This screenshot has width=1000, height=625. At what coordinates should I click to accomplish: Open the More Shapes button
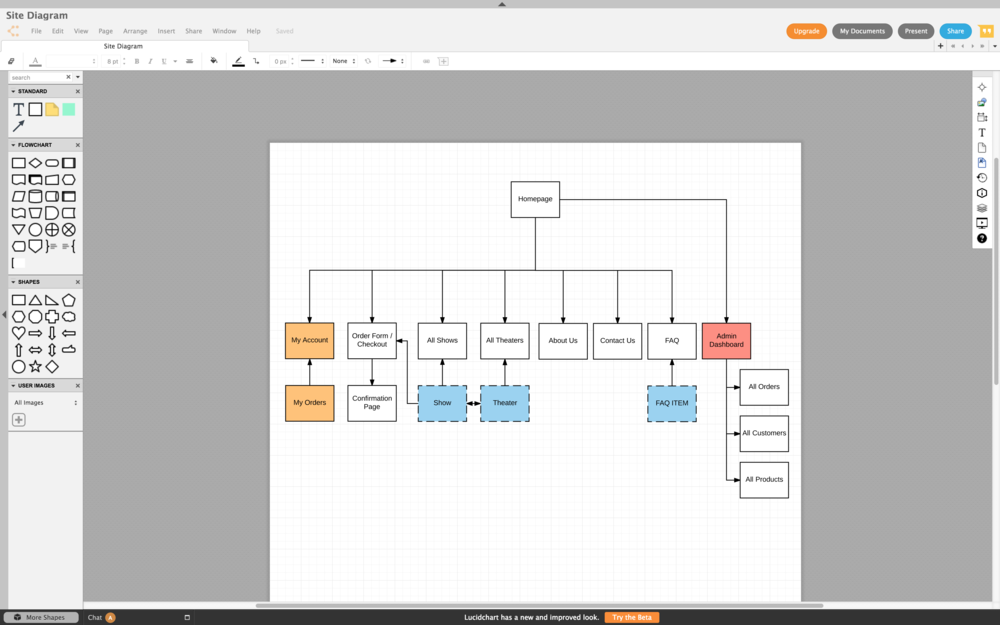point(40,617)
